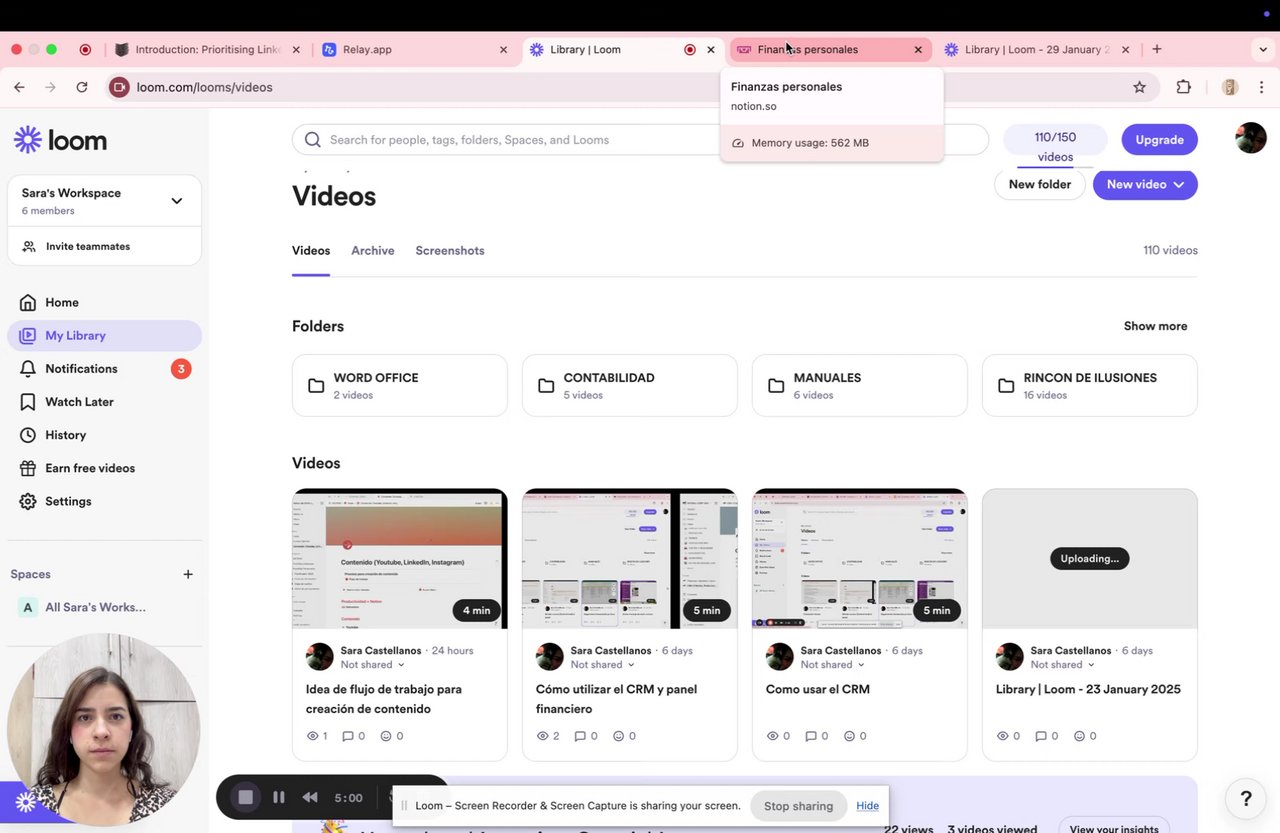Expand Sara's Workspace switcher
This screenshot has height=833, width=1280.
pos(104,201)
